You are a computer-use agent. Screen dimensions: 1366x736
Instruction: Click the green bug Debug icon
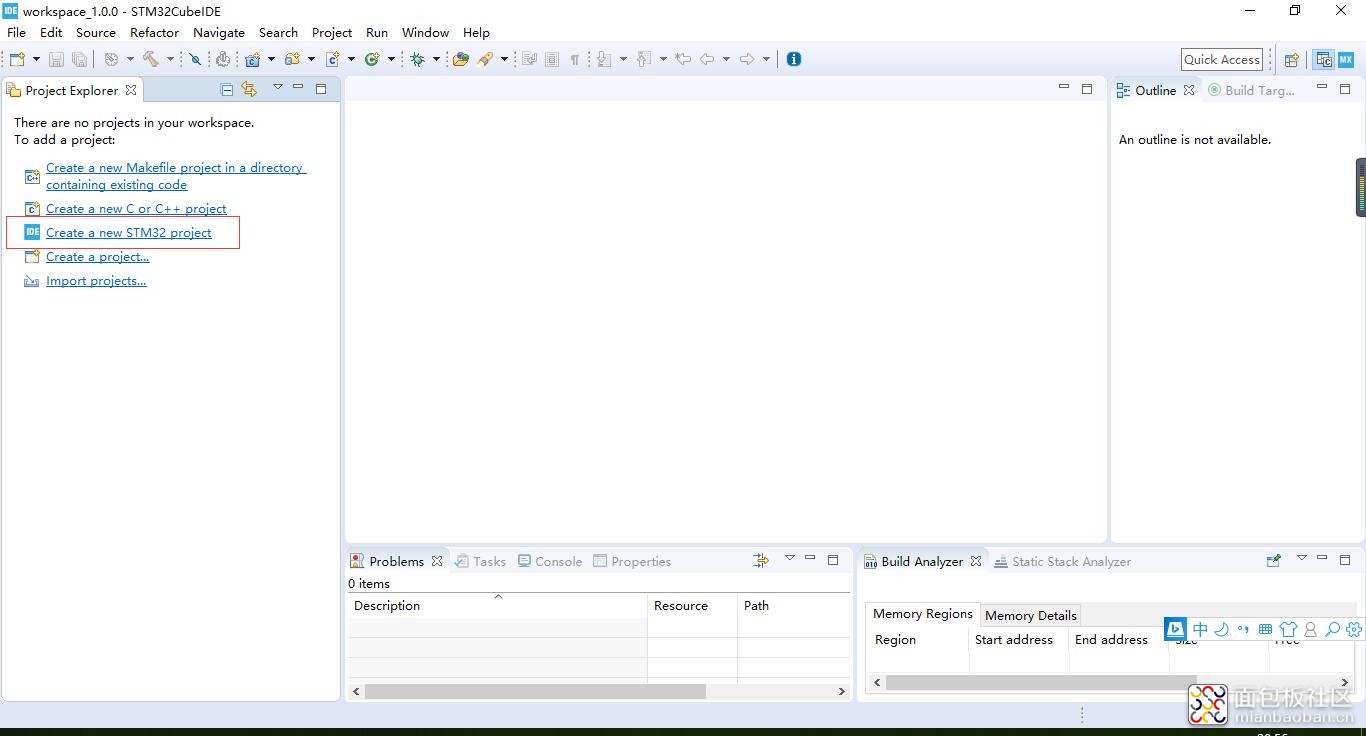point(418,60)
